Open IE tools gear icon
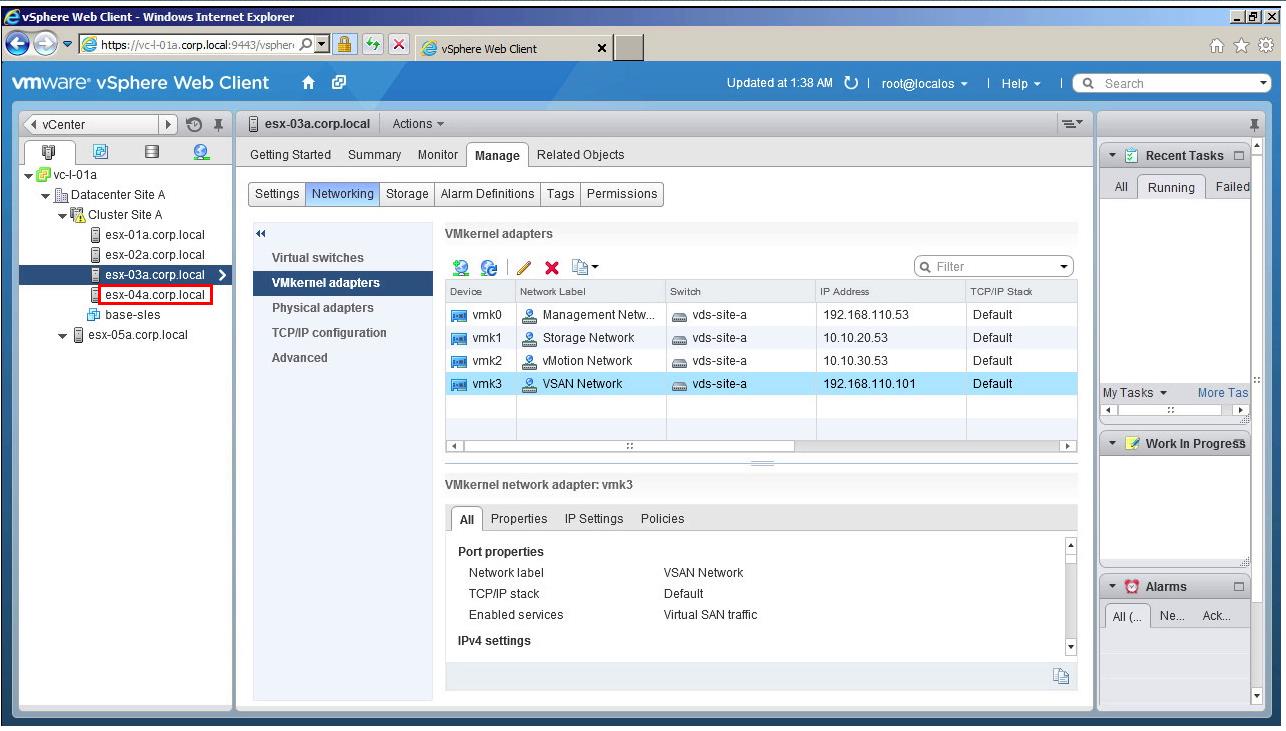1286x731 pixels. pyautogui.click(x=1267, y=45)
